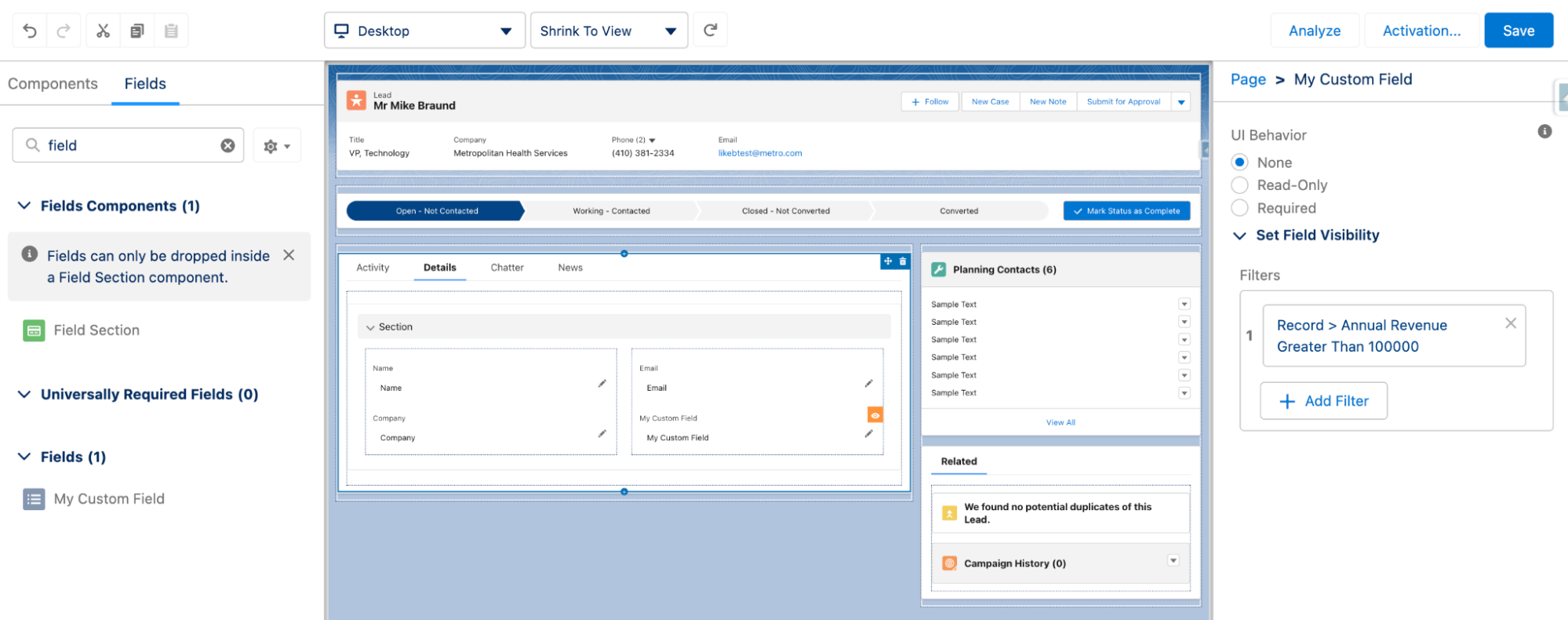Click the View All link
The width and height of the screenshot is (1568, 620).
click(x=1060, y=422)
